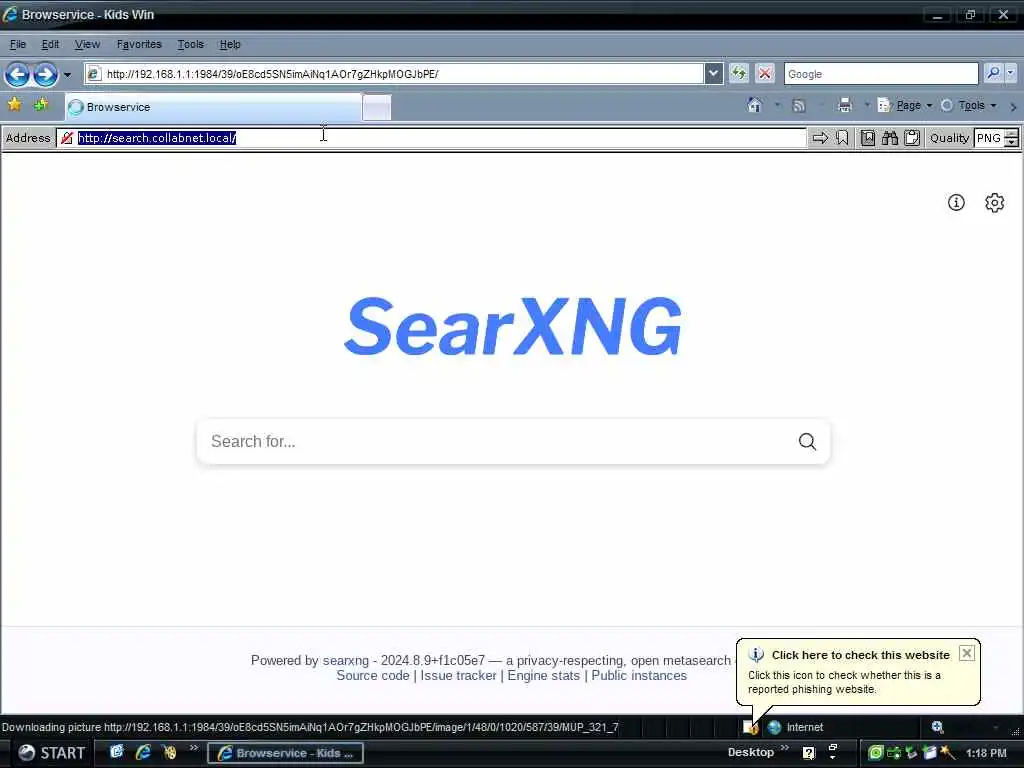Expand the Print dropdown arrow
Screen dimensions: 1024x768
[x=867, y=105]
